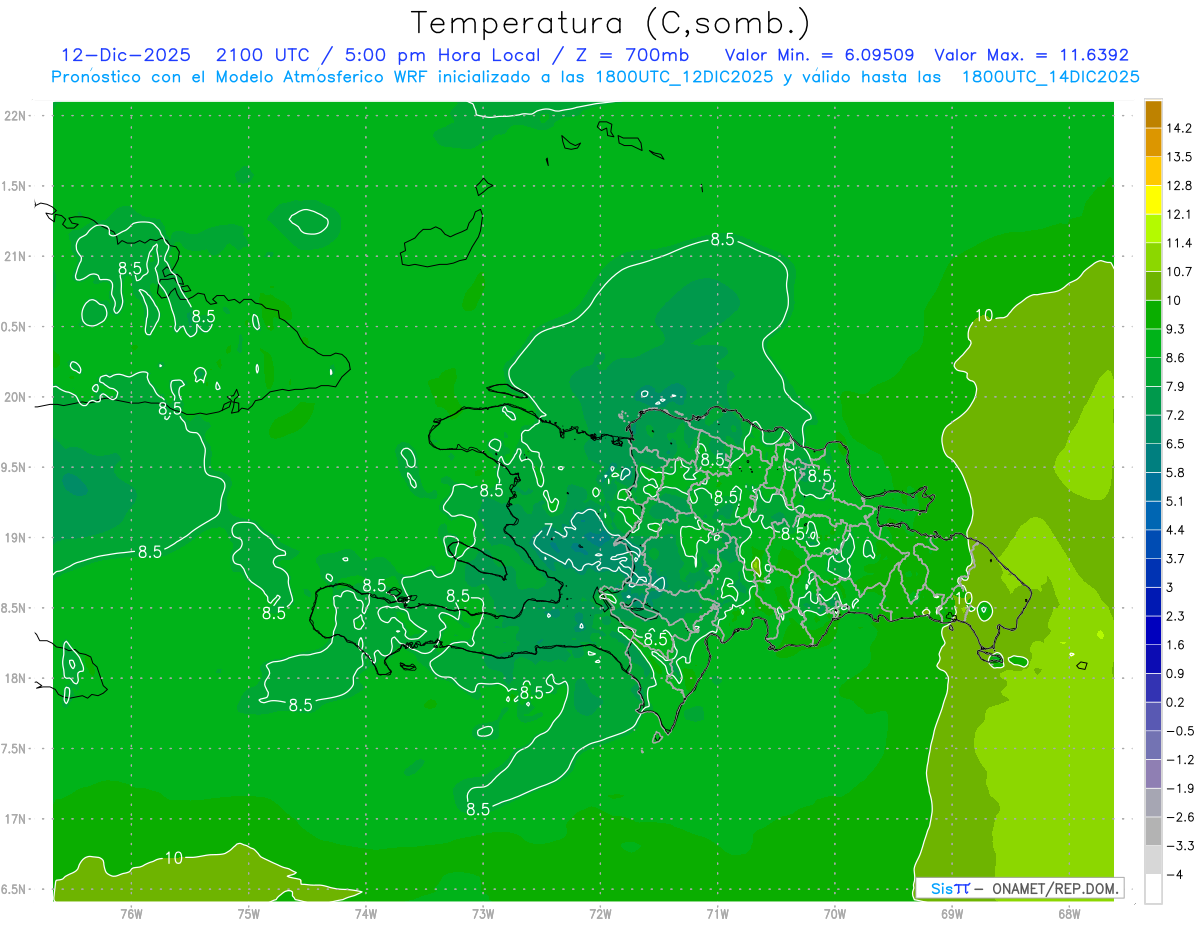The height and width of the screenshot is (927, 1200).
Task: Click the 'Valor Min. = 6.09509' readout
Action: click(x=820, y=55)
